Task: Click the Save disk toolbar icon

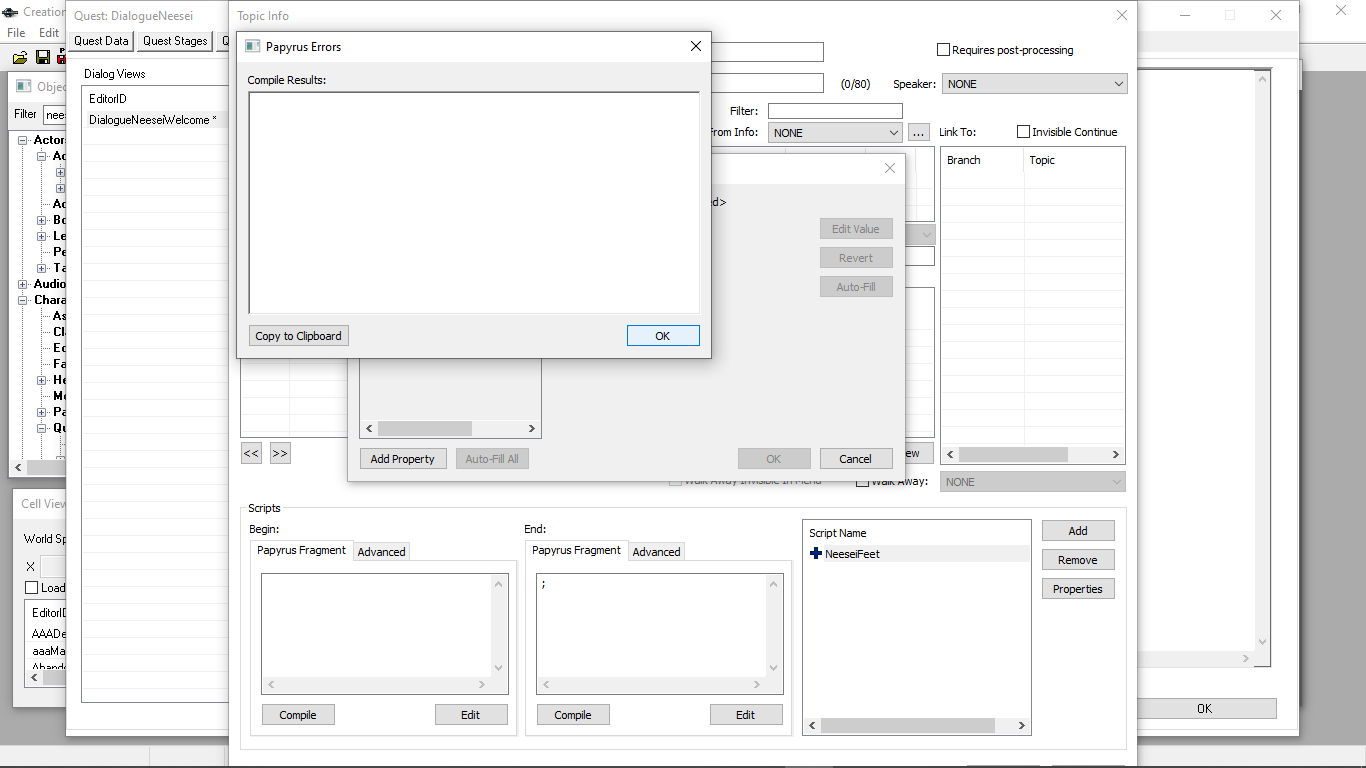Action: [43, 58]
